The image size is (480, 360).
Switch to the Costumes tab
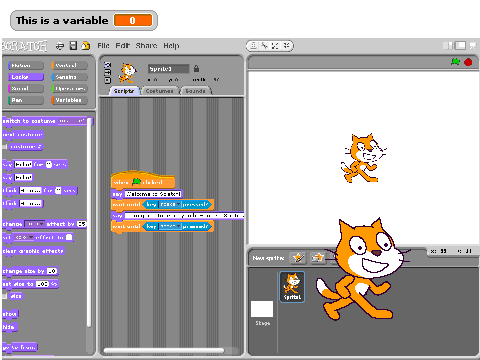[x=160, y=91]
